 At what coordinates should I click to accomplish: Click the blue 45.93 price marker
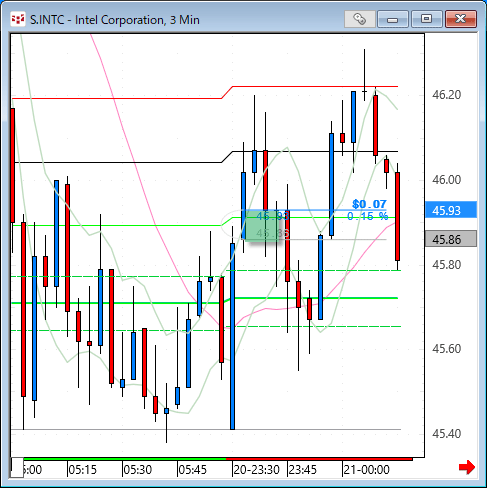click(451, 210)
